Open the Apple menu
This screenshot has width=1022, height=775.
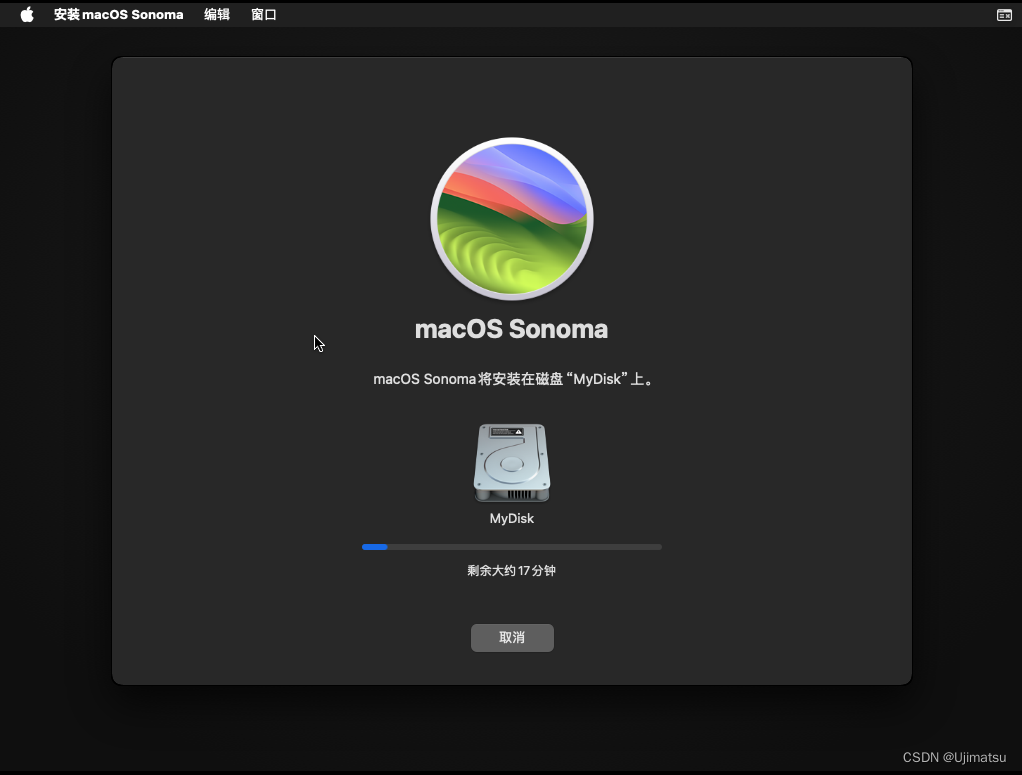[27, 14]
